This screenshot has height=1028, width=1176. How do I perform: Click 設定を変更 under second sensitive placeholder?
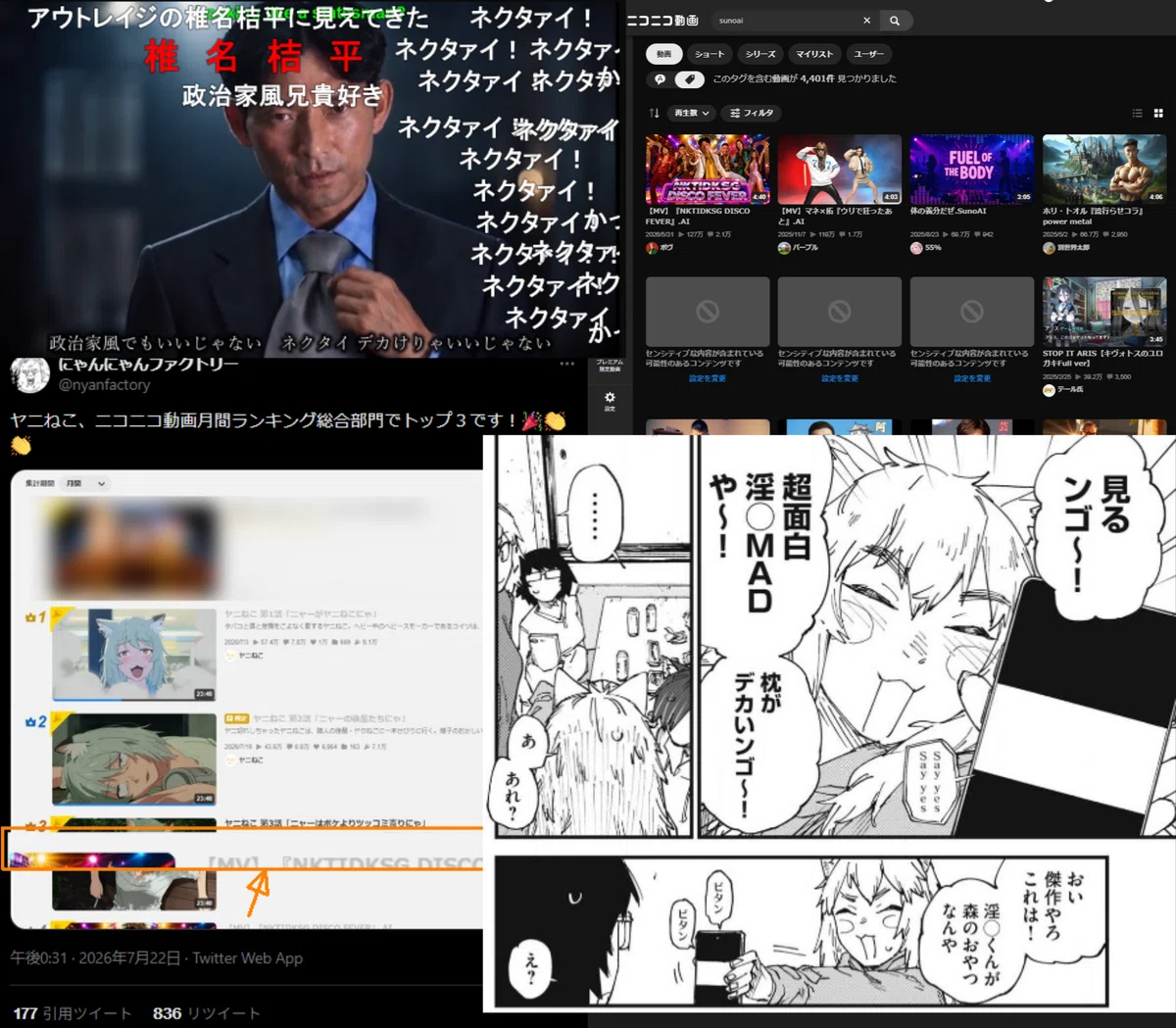click(839, 378)
